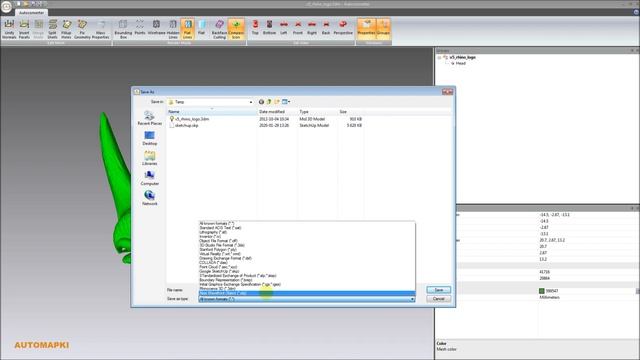Choose COLLADA (*.dae) format

click(x=307, y=262)
